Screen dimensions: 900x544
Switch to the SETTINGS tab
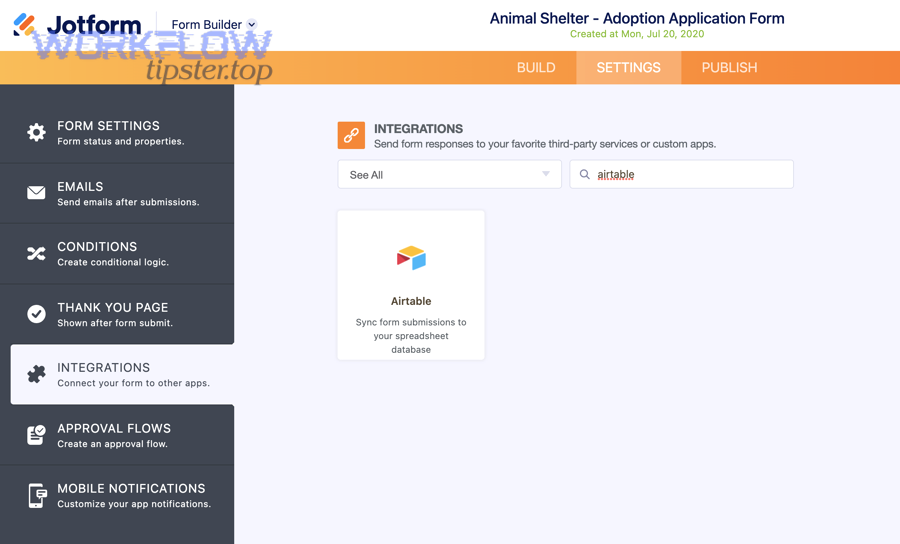tap(629, 68)
